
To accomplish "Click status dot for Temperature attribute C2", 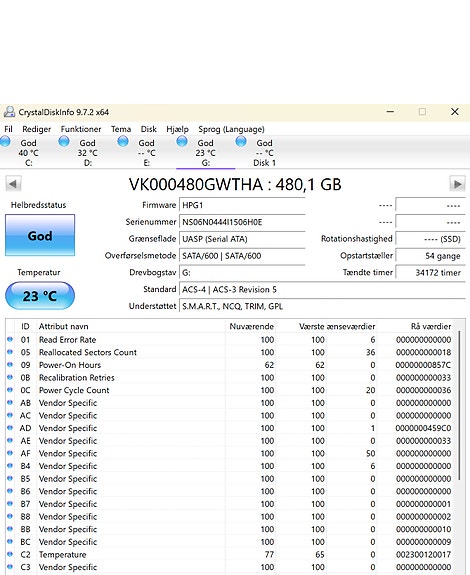I will click(x=10, y=554).
